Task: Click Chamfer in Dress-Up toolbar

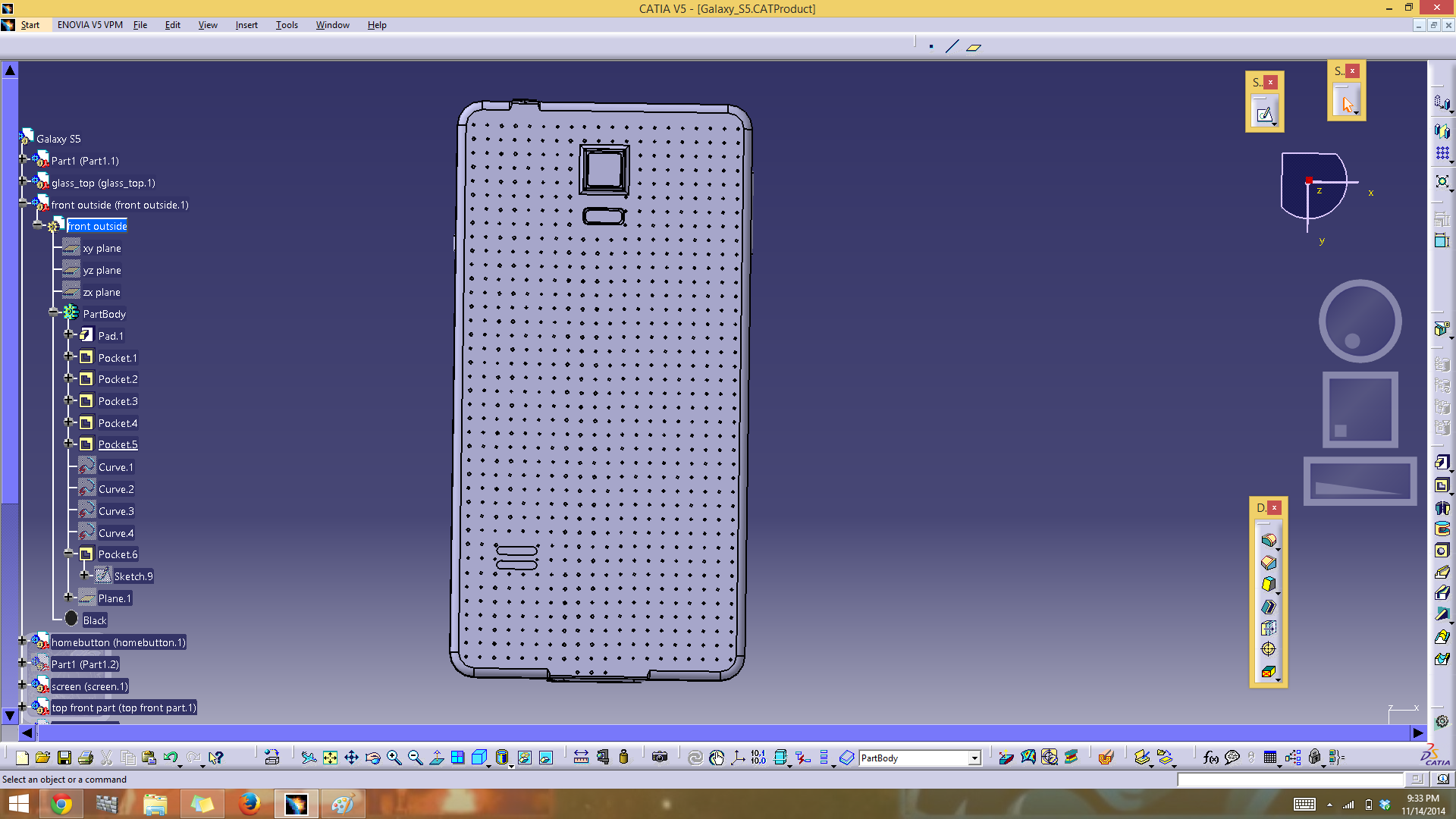Action: (x=1269, y=562)
